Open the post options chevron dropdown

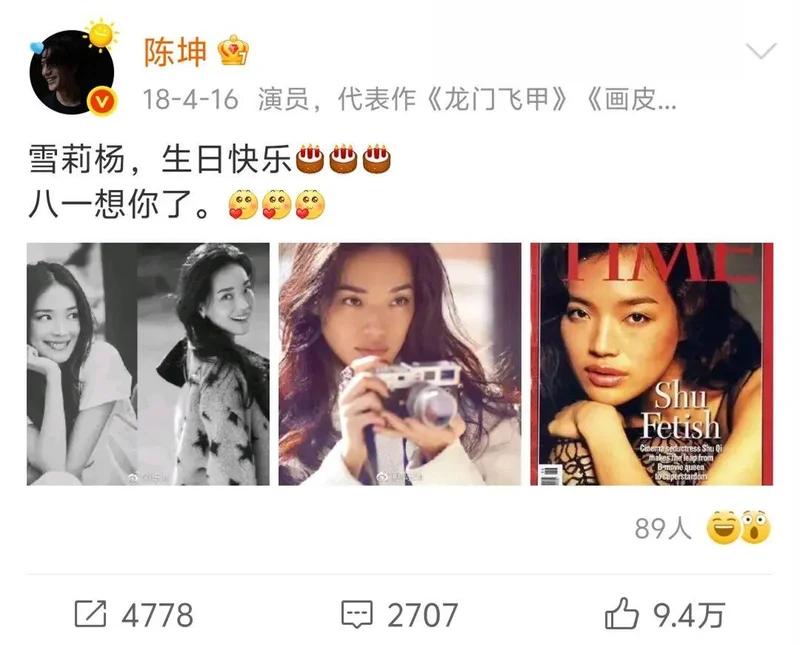761,51
